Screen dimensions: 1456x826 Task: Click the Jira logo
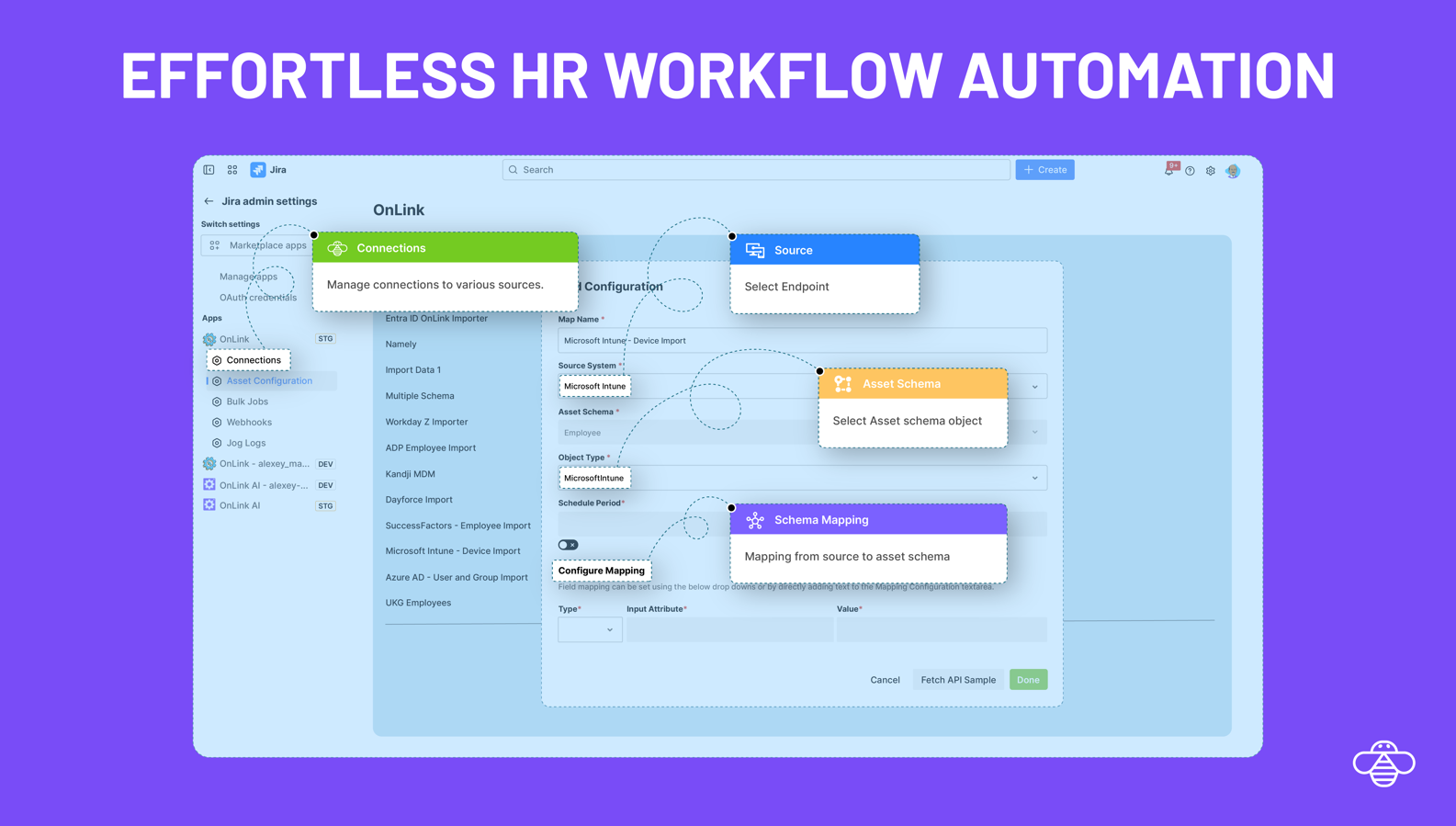pos(258,170)
